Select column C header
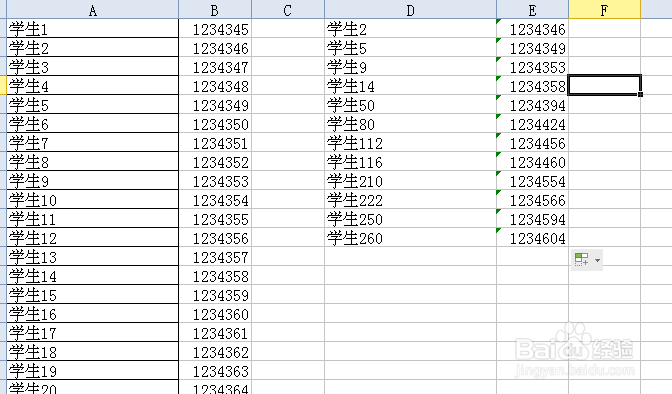The image size is (672, 394). tap(288, 9)
